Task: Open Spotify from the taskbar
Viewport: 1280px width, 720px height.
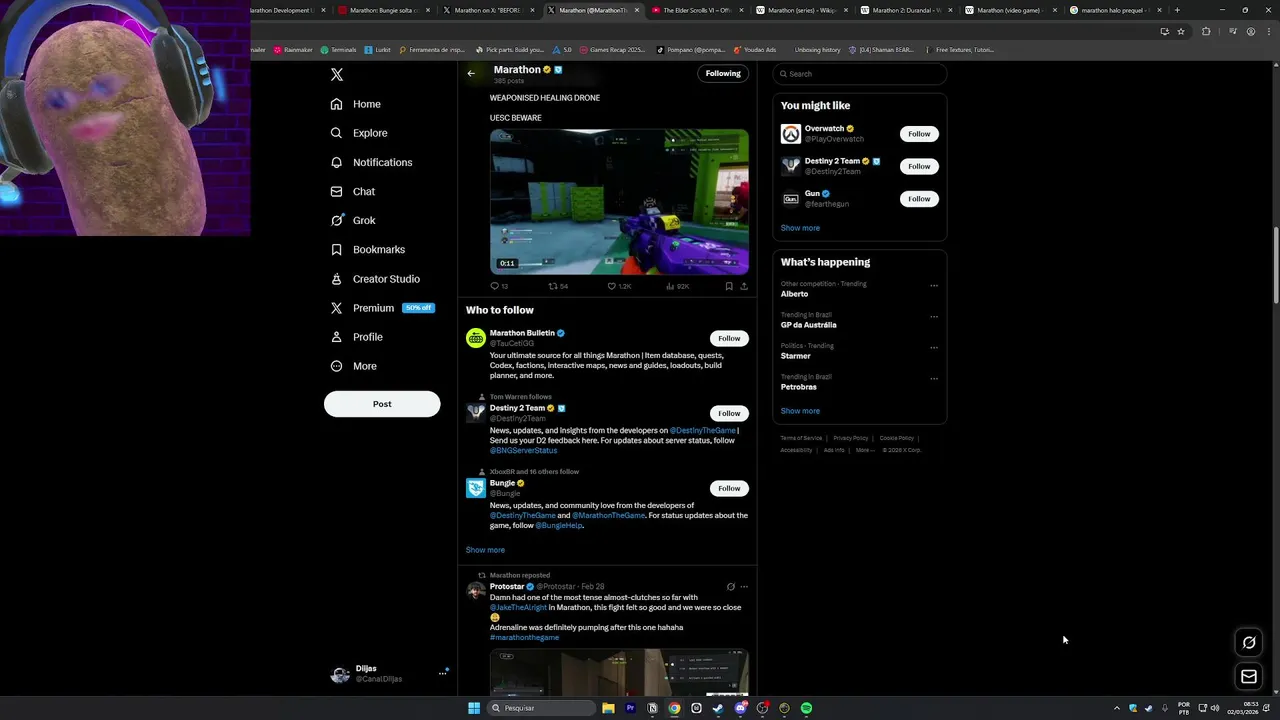Action: (806, 708)
